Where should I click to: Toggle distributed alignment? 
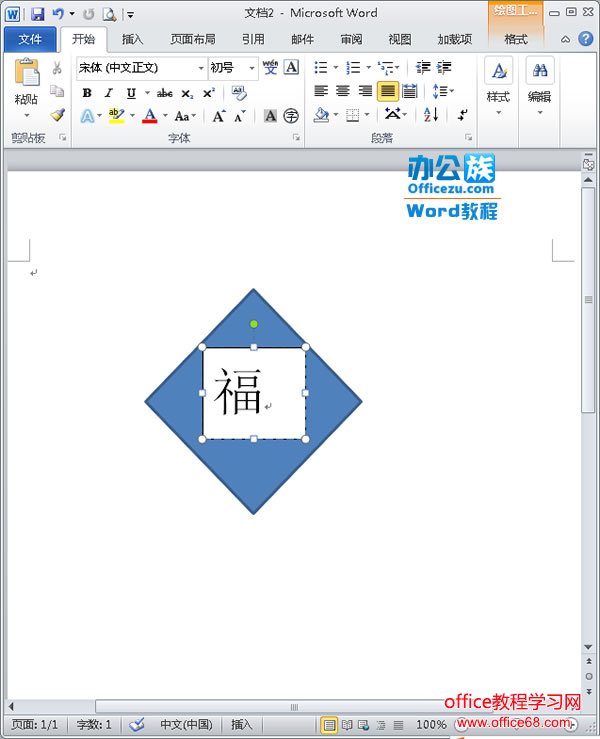coord(410,91)
